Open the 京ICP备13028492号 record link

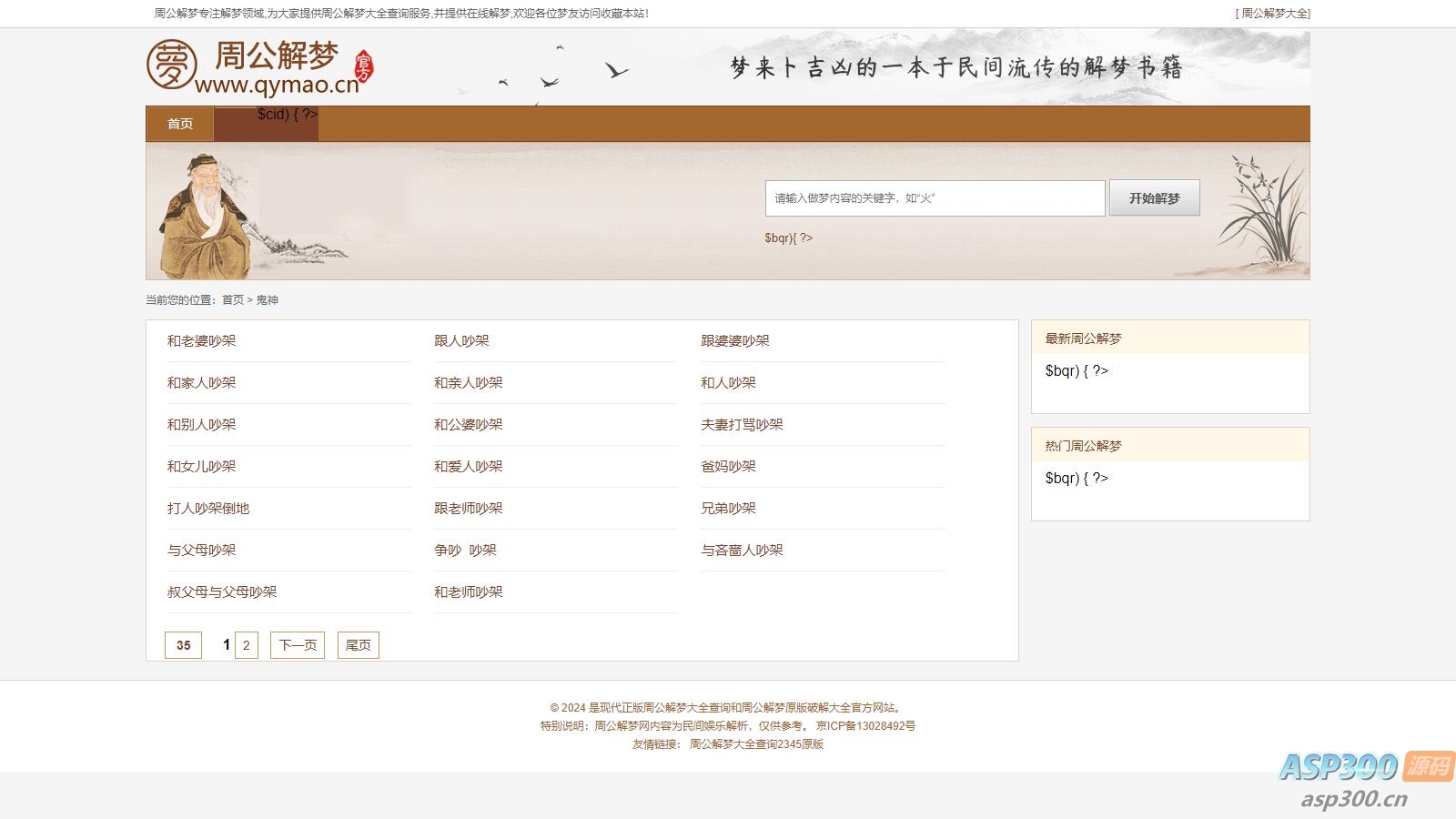[x=864, y=725]
